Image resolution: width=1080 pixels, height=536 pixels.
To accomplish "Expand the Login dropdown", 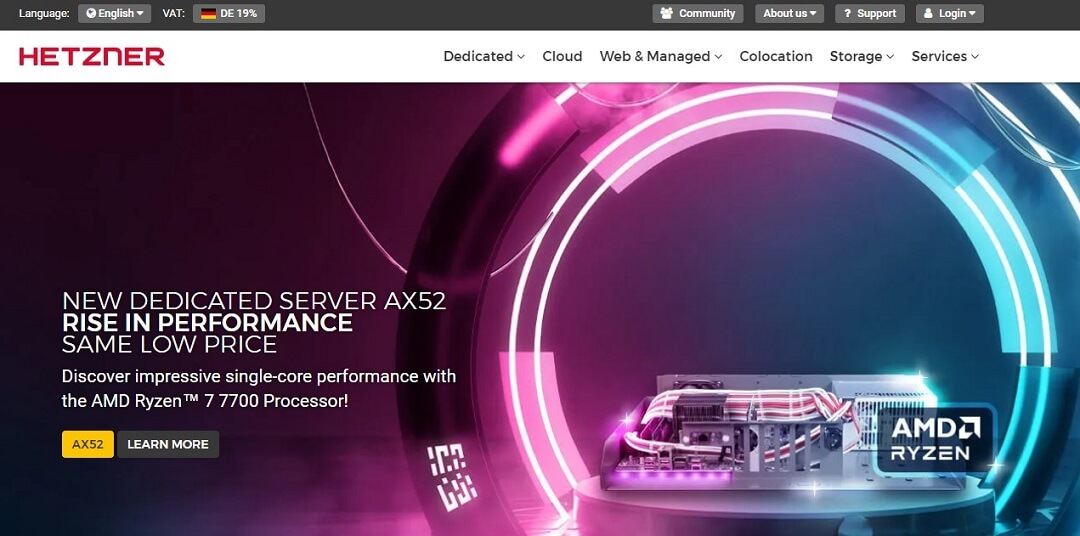I will (x=950, y=13).
